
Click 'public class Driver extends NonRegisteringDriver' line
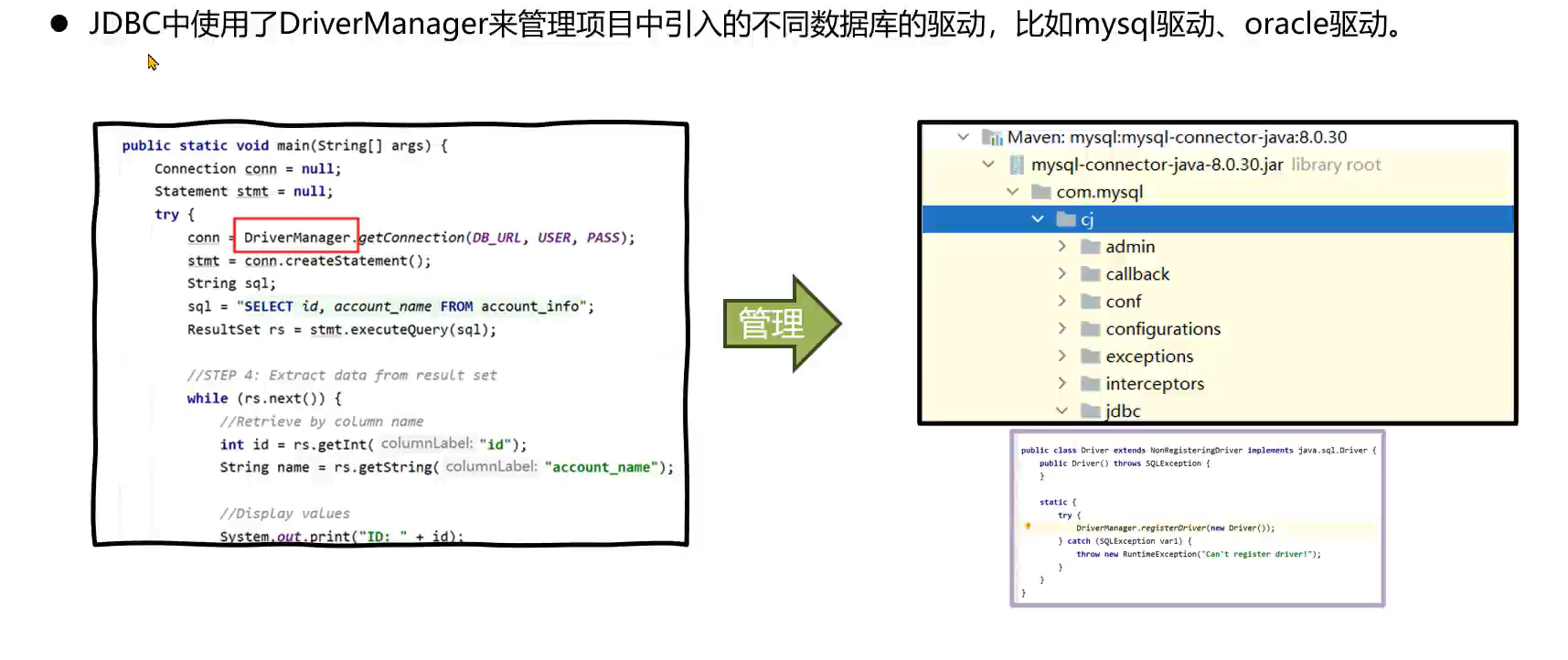1198,450
